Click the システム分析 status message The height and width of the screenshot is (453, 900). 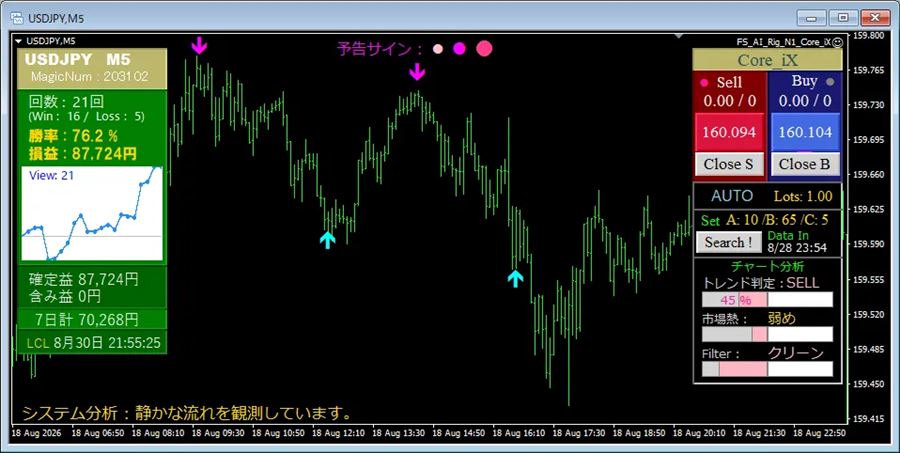point(187,413)
